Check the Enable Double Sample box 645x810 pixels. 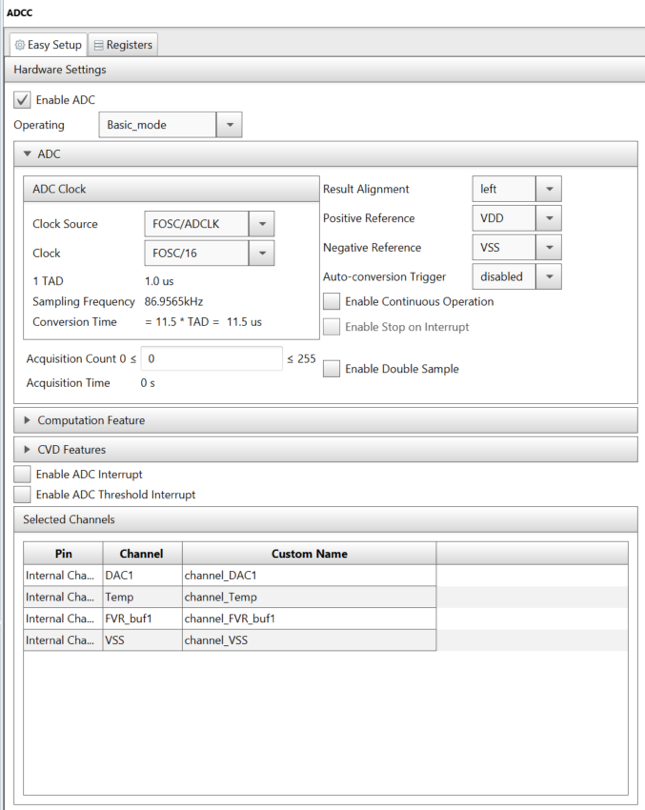tap(331, 369)
